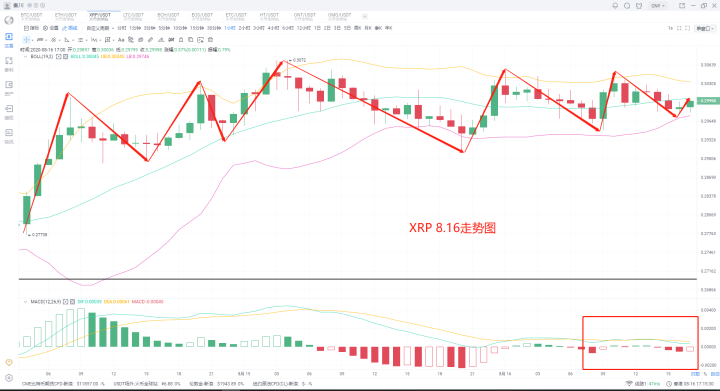The width and height of the screenshot is (720, 391).
Task: Select the ruler measure tool
Action: (x=150, y=40)
